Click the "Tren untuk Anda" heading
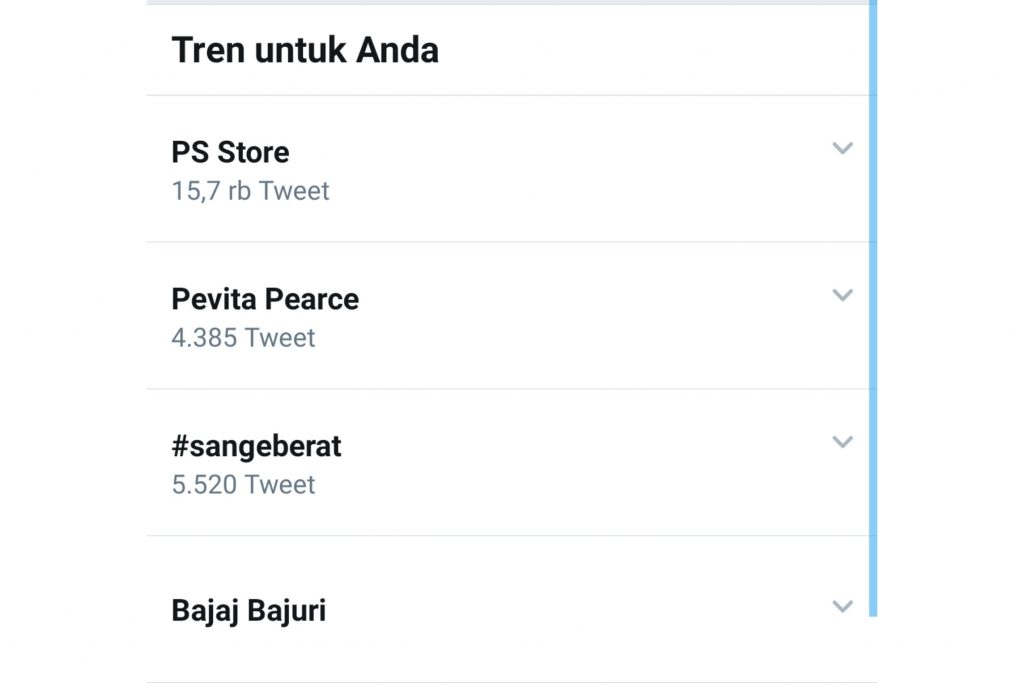This screenshot has height=683, width=1024. (x=305, y=50)
